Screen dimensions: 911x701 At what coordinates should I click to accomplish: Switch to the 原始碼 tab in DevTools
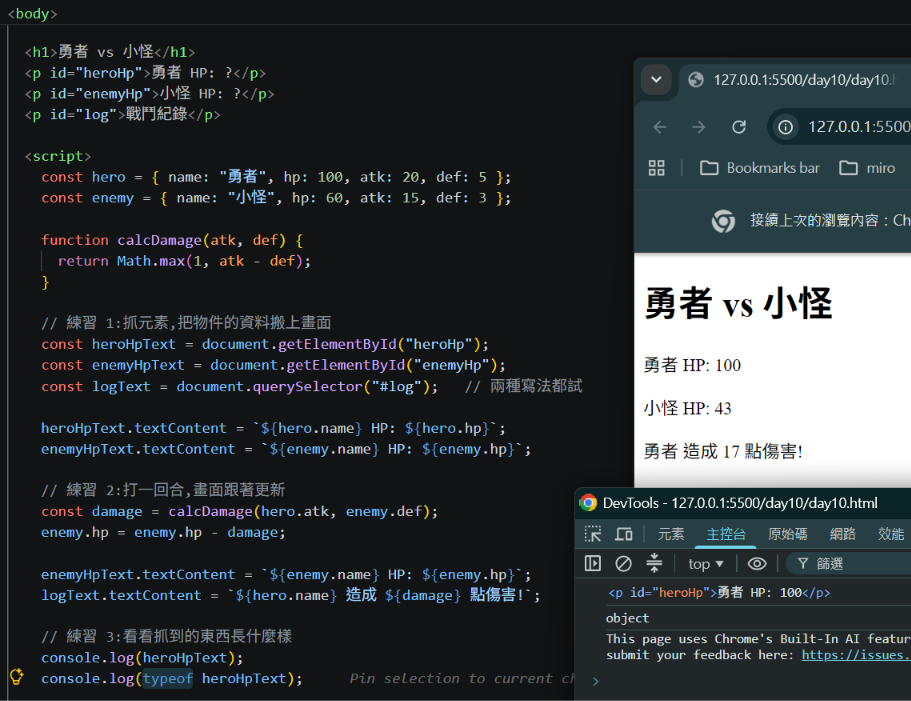[x=787, y=534]
